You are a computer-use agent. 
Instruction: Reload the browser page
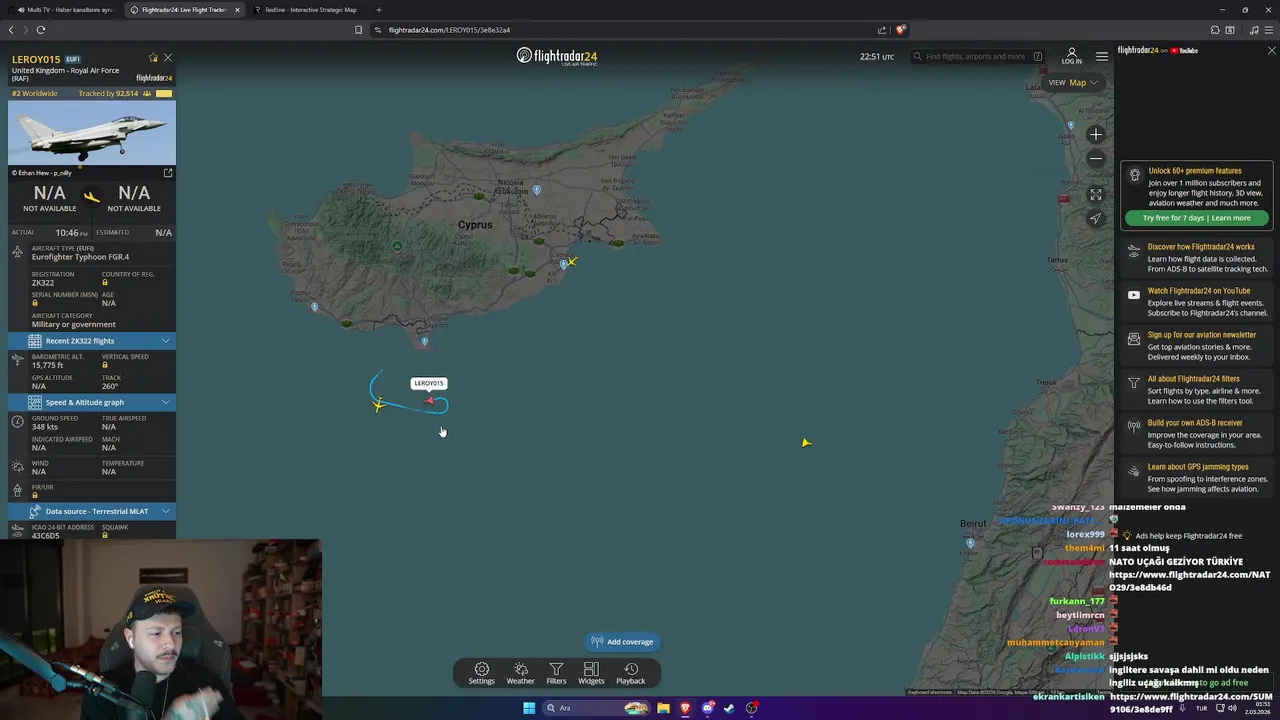[x=40, y=30]
